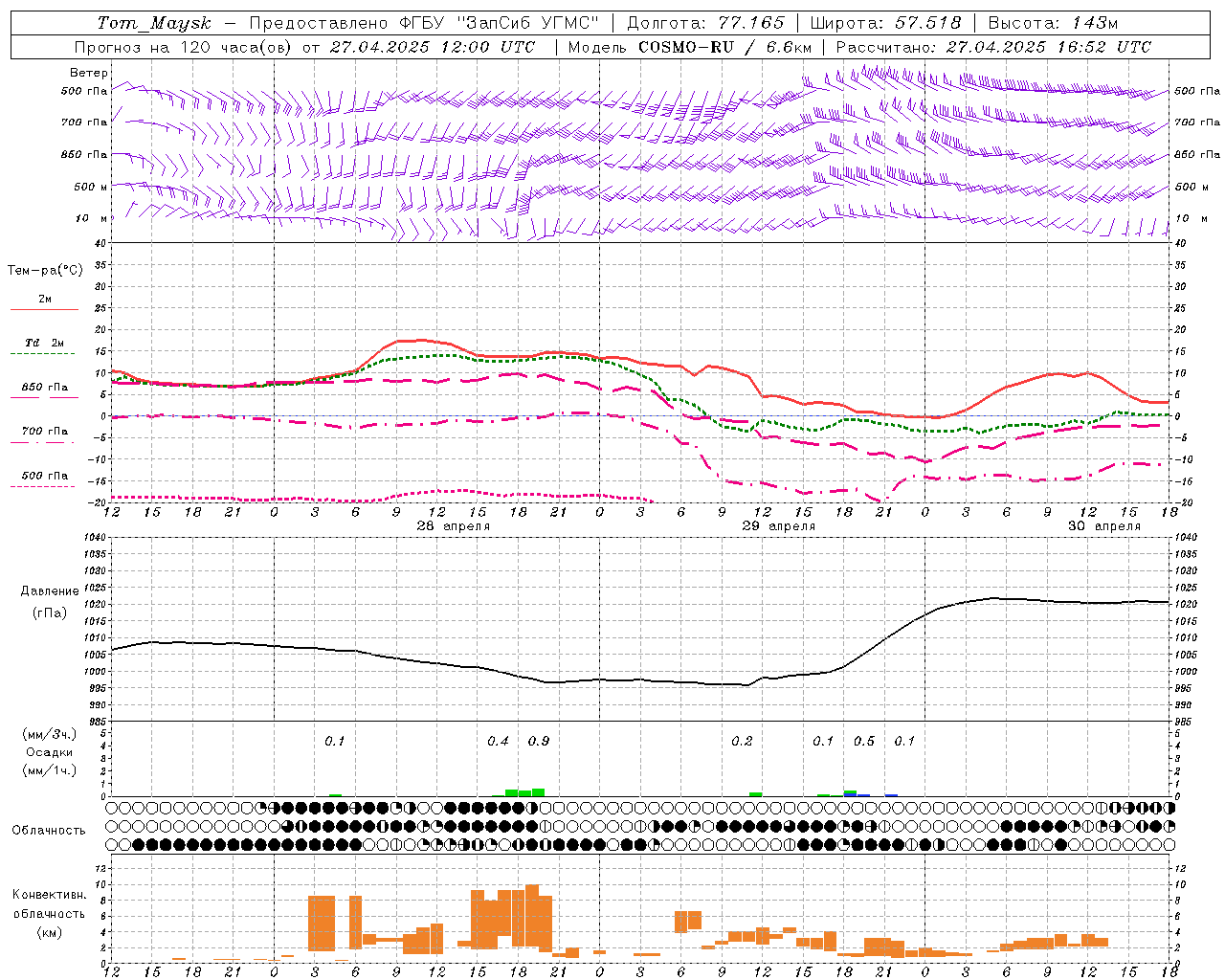The height and width of the screenshot is (980, 1225).
Task: Select the Осадки precipitation label
Action: click(51, 752)
